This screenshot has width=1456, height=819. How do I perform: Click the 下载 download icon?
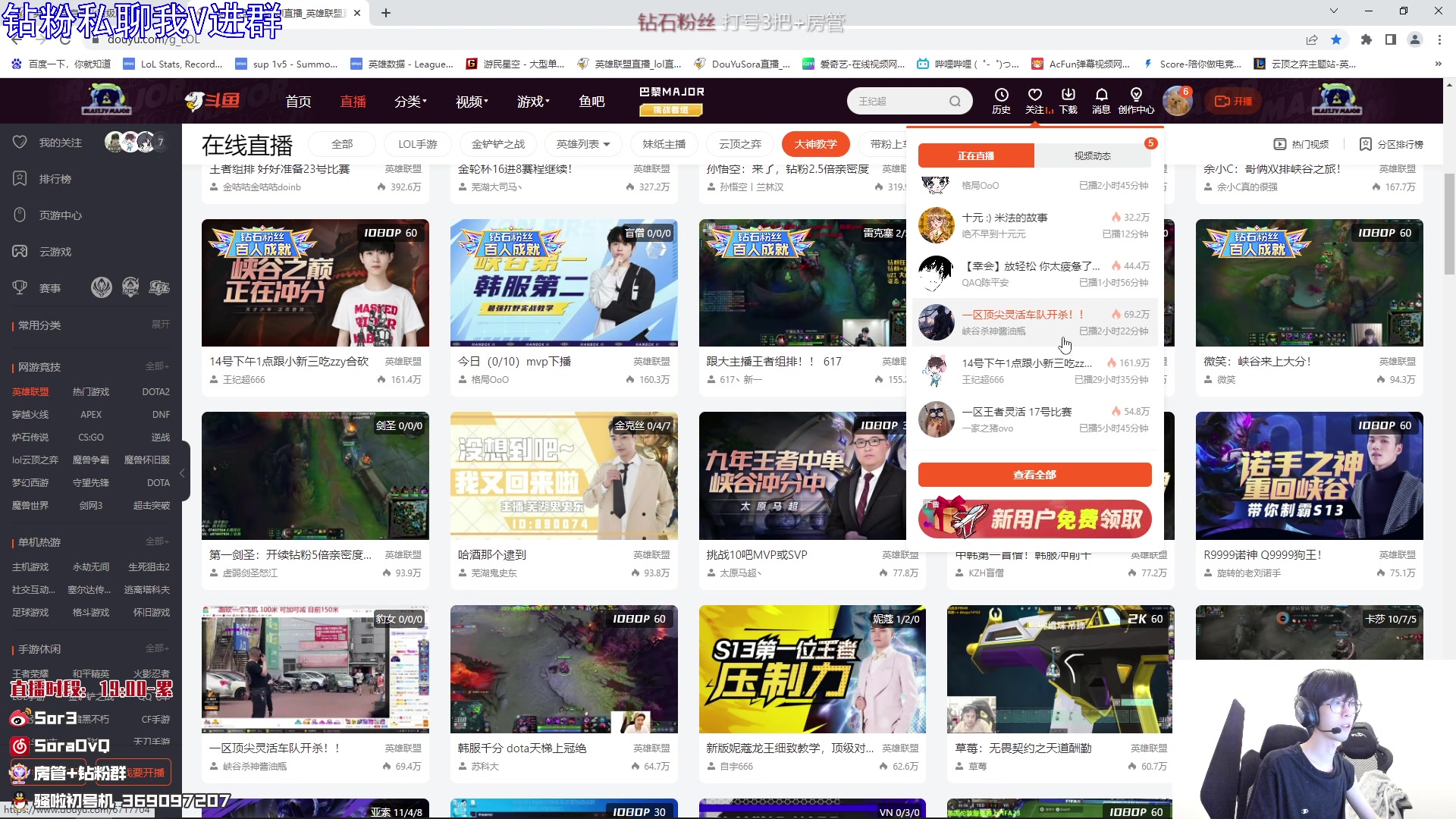pyautogui.click(x=1068, y=100)
